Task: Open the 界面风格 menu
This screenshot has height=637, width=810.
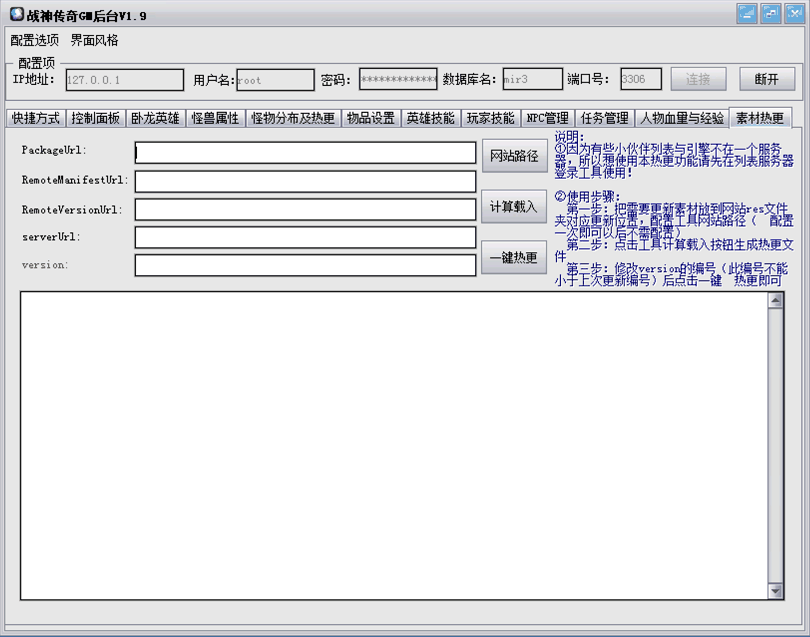Action: (95, 40)
